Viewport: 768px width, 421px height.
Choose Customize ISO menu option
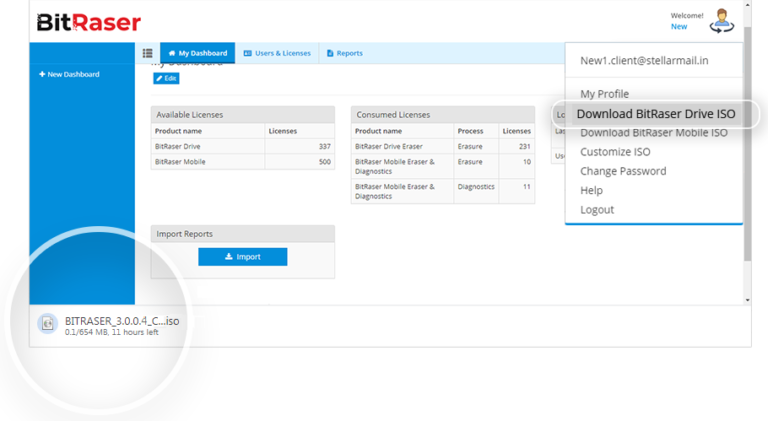[x=615, y=152]
